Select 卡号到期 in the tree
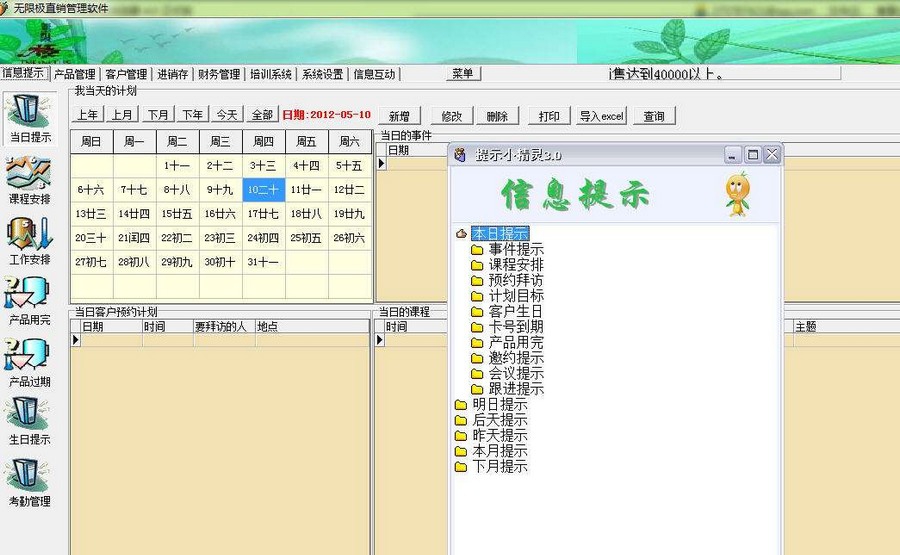Viewport: 900px width, 555px height. 516,327
